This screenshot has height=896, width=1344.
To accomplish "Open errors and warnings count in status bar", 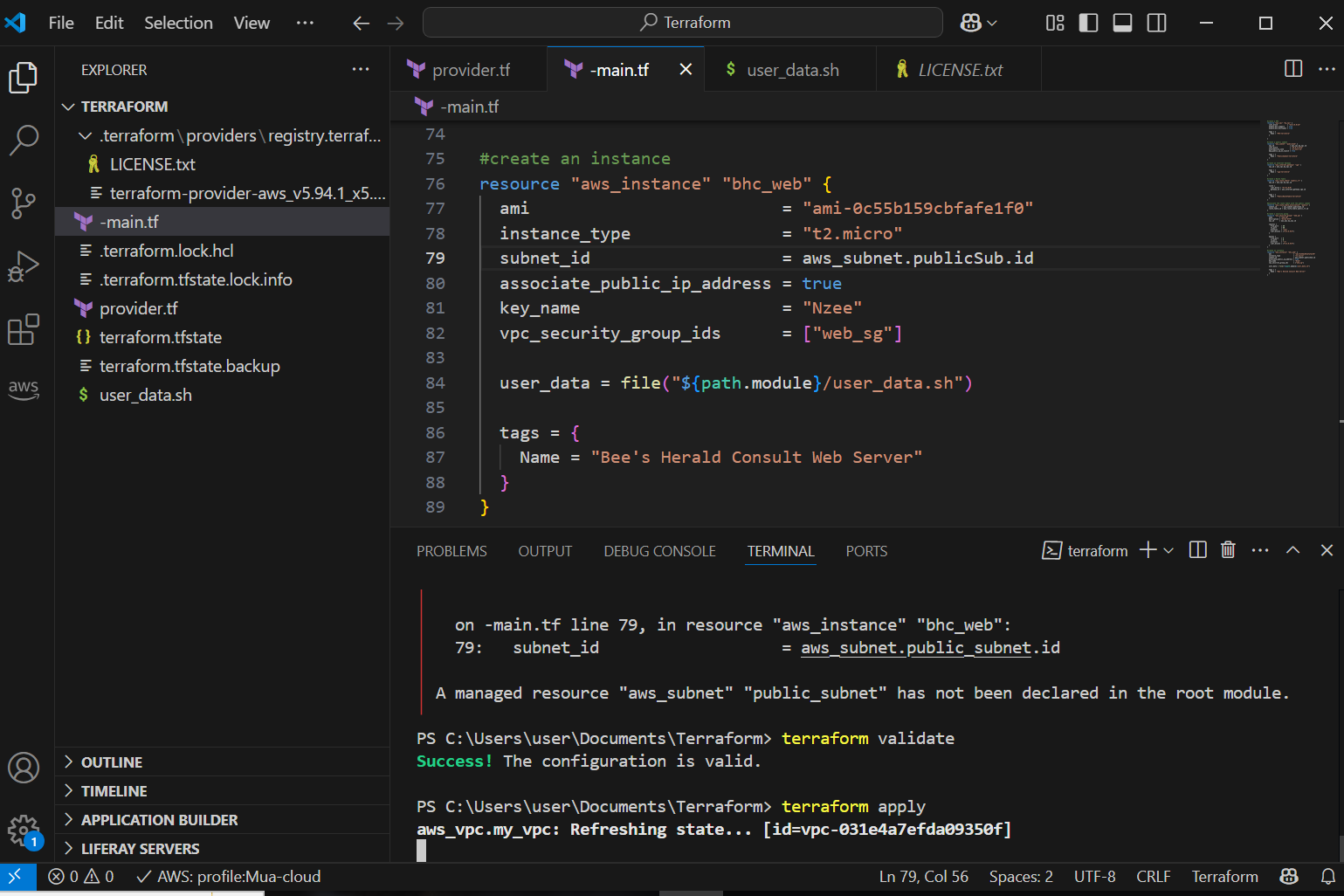I will (x=80, y=877).
